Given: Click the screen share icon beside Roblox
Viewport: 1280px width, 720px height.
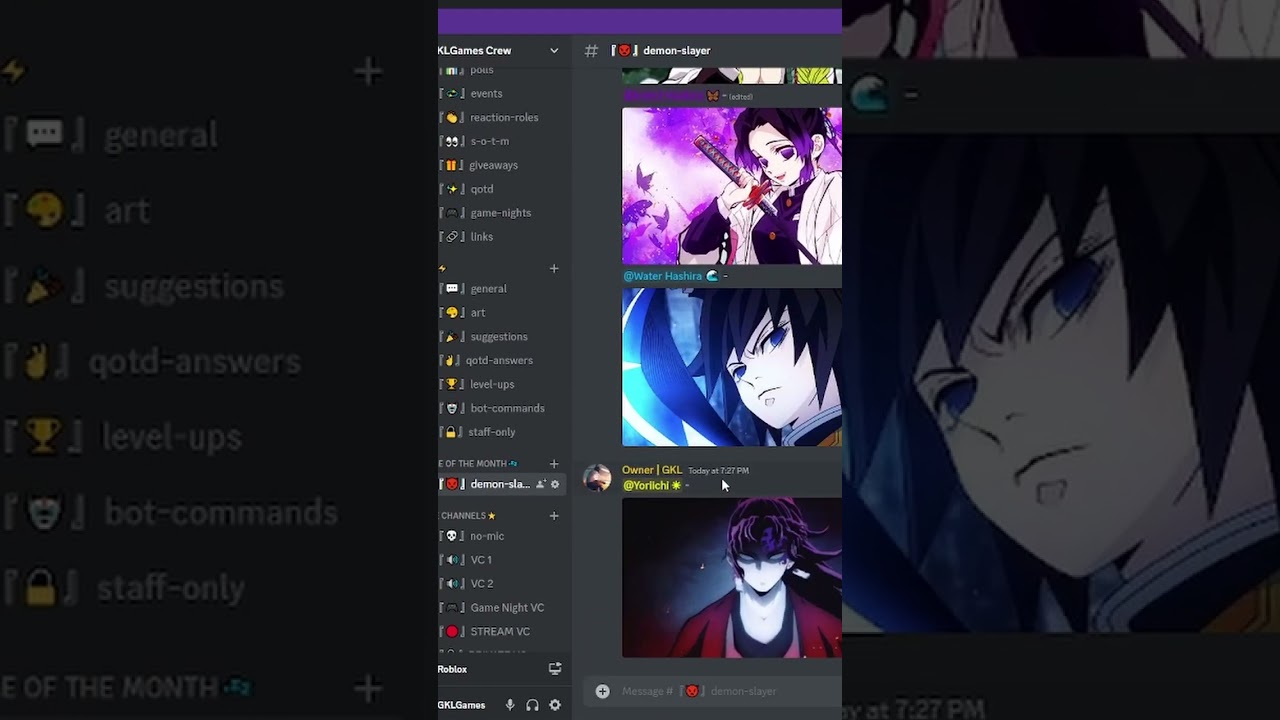Looking at the screenshot, I should (555, 669).
